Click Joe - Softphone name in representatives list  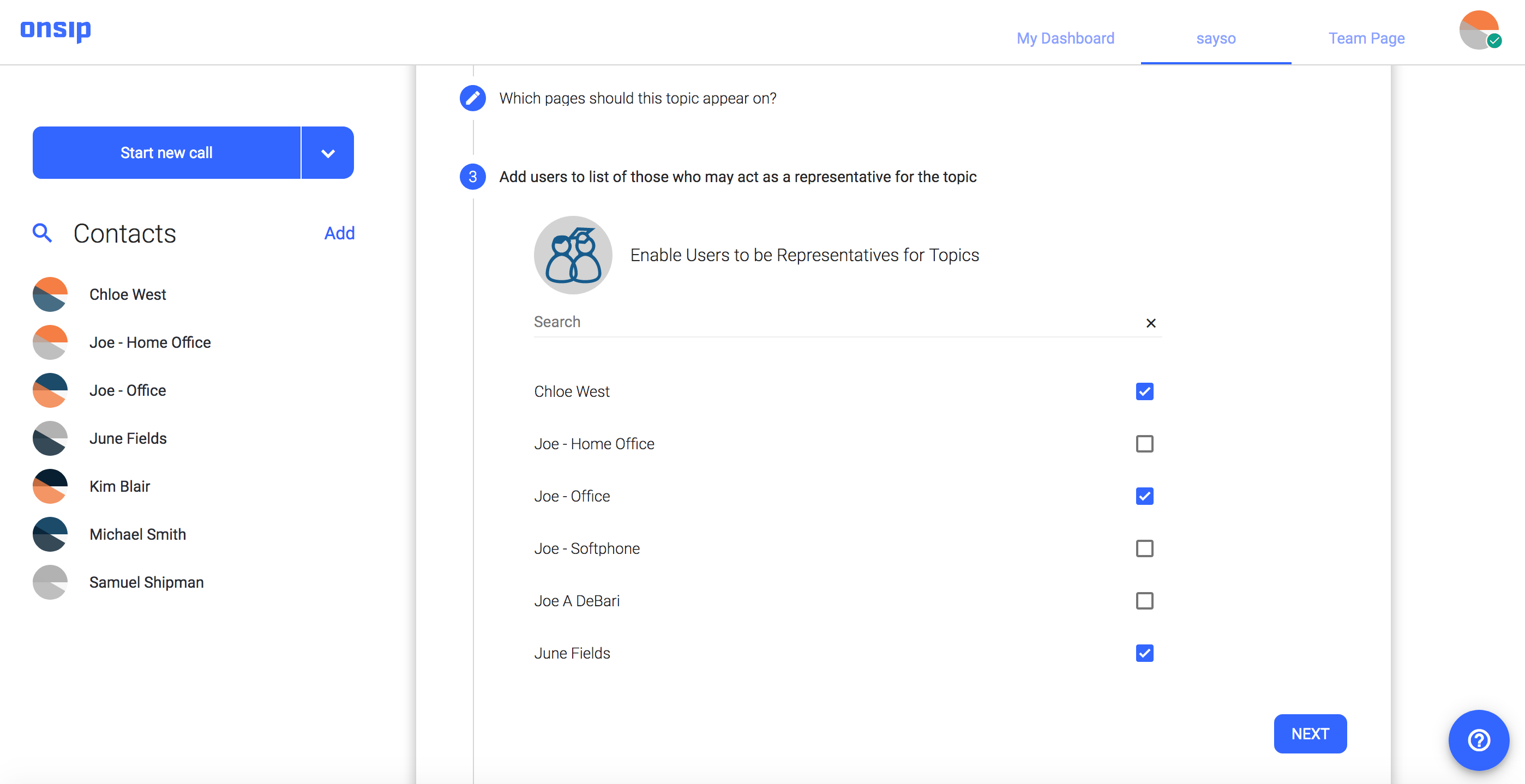click(586, 548)
